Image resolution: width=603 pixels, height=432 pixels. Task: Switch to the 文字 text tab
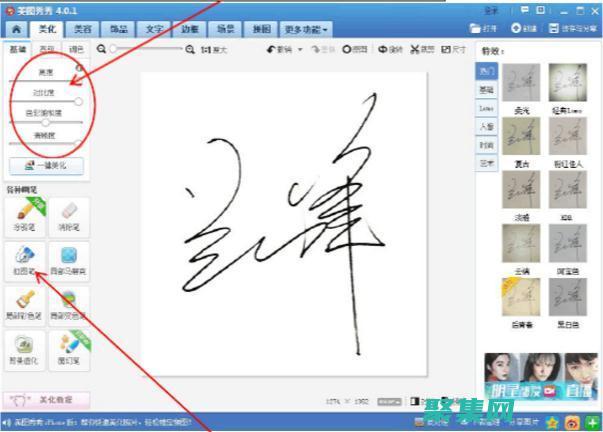tap(155, 30)
